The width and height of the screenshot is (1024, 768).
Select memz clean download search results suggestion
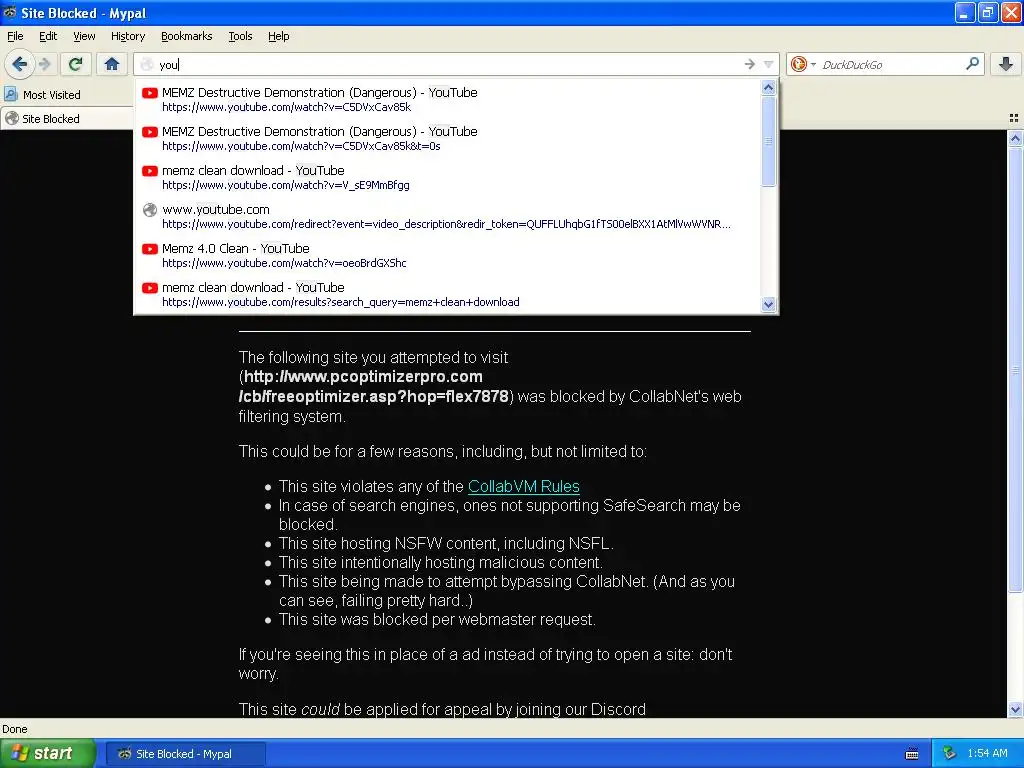(x=448, y=295)
